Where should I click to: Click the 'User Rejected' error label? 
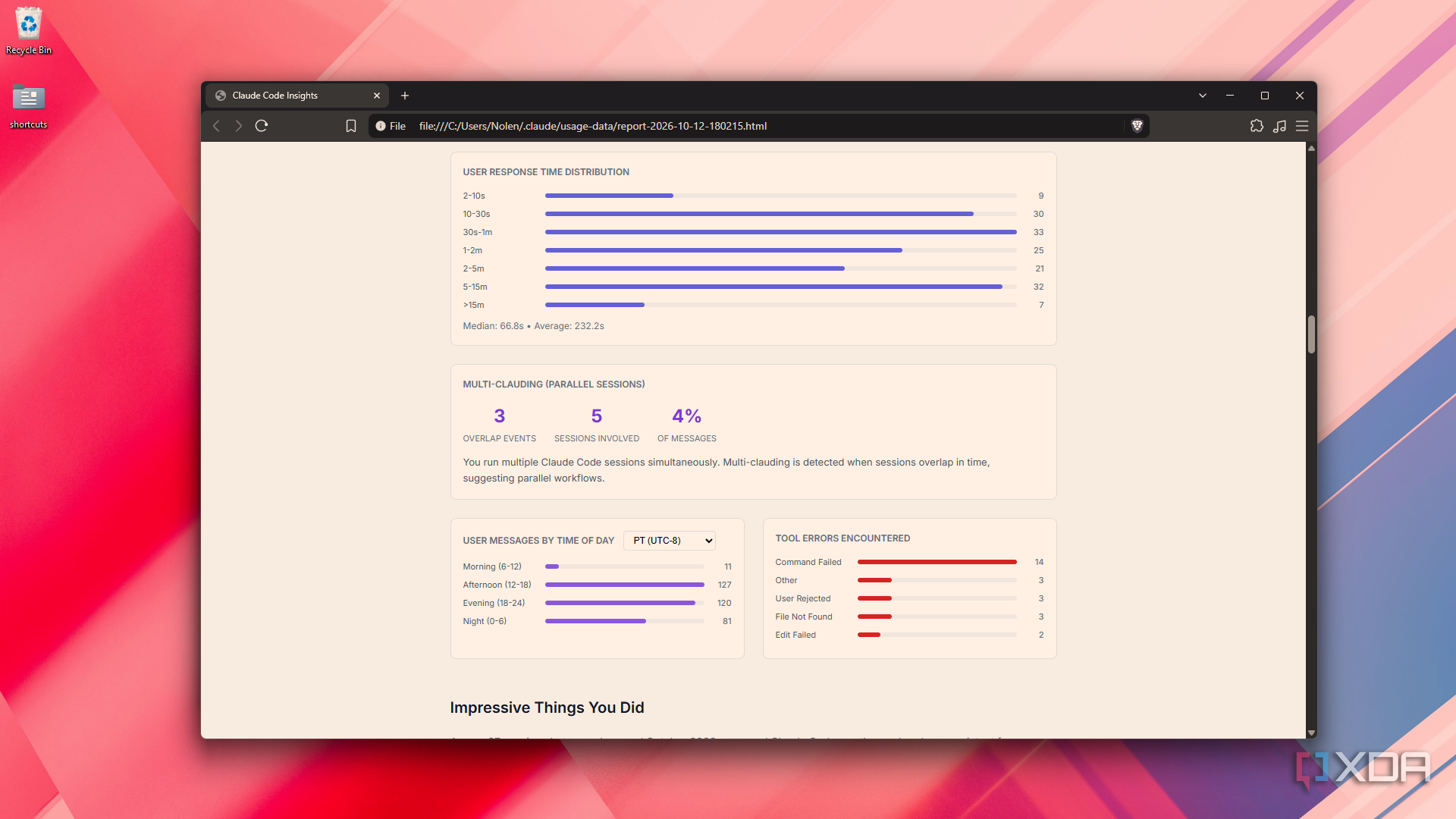coord(803,598)
